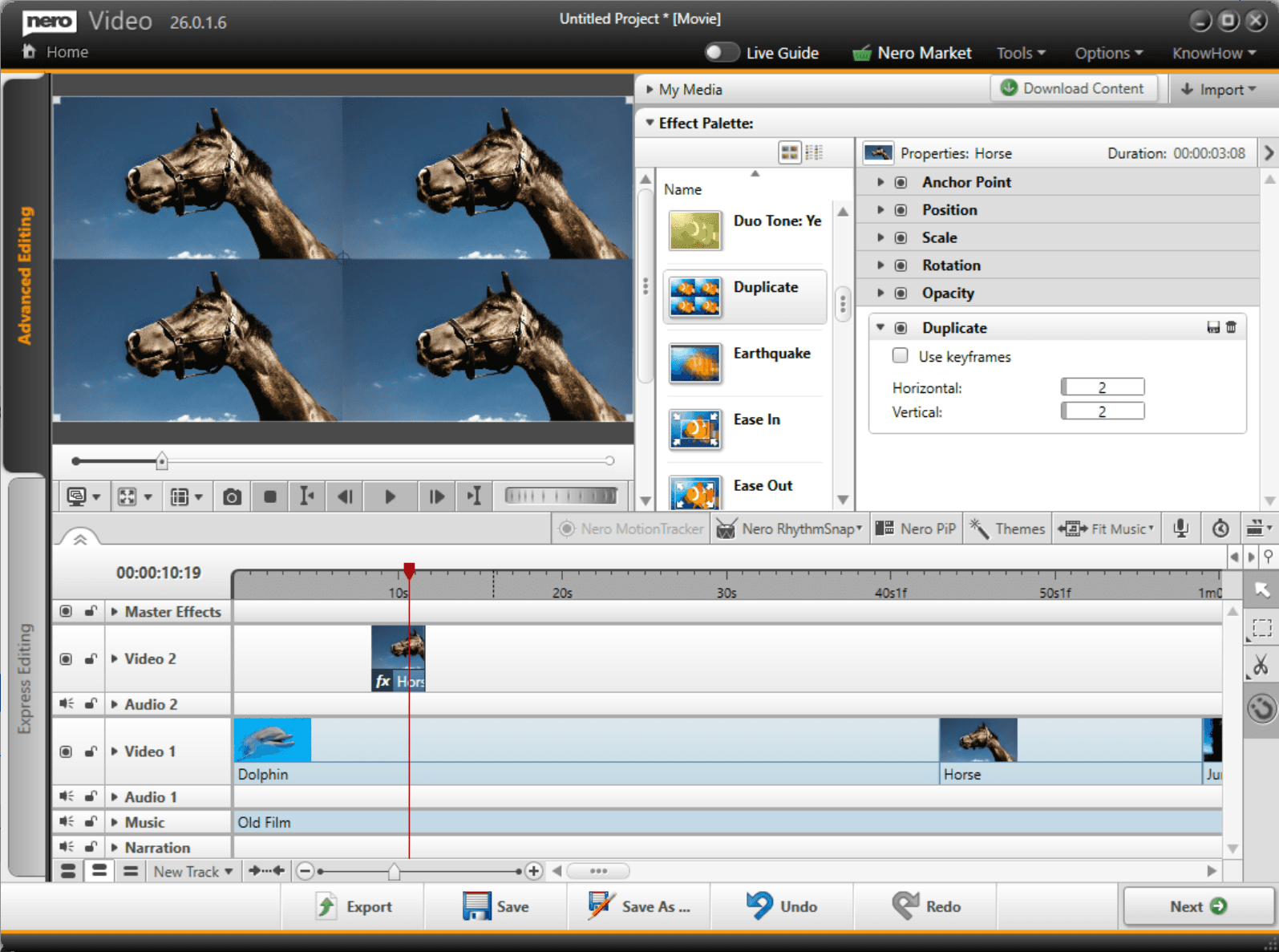Screen dimensions: 1279x952
Task: Click the circular ripple tool icon
Action: (x=1261, y=709)
